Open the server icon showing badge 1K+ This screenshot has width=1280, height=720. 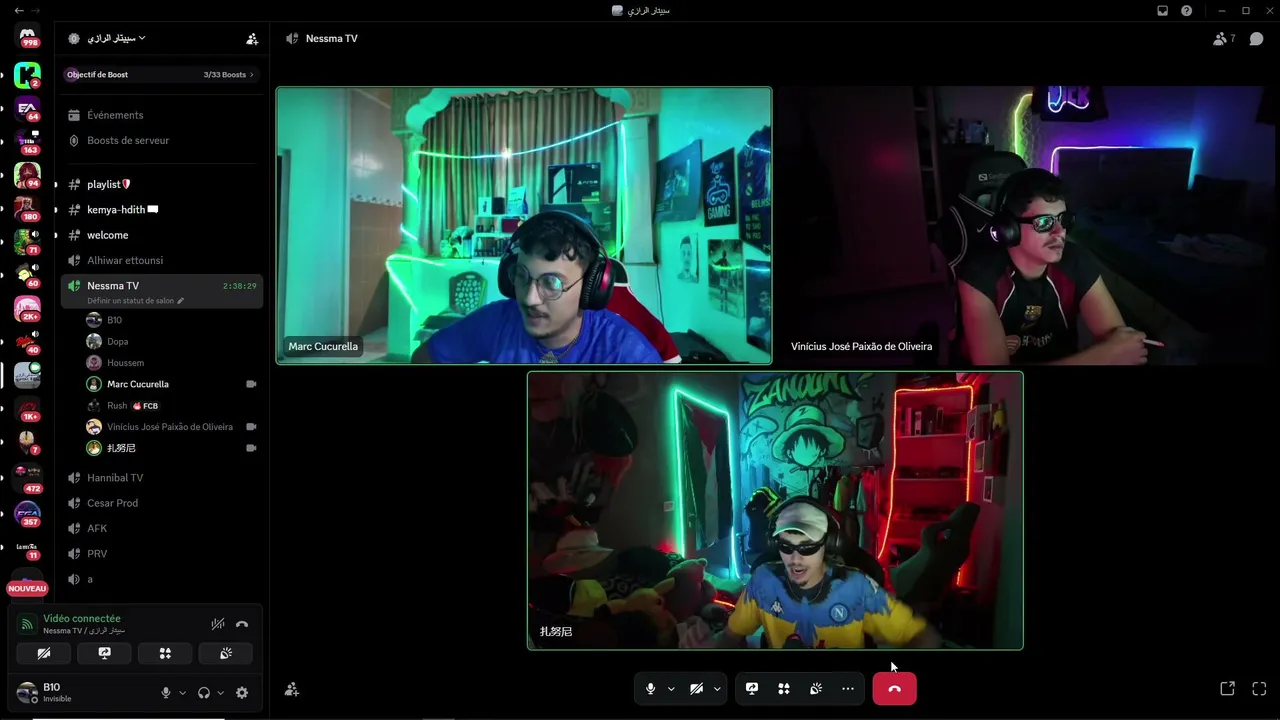click(28, 408)
